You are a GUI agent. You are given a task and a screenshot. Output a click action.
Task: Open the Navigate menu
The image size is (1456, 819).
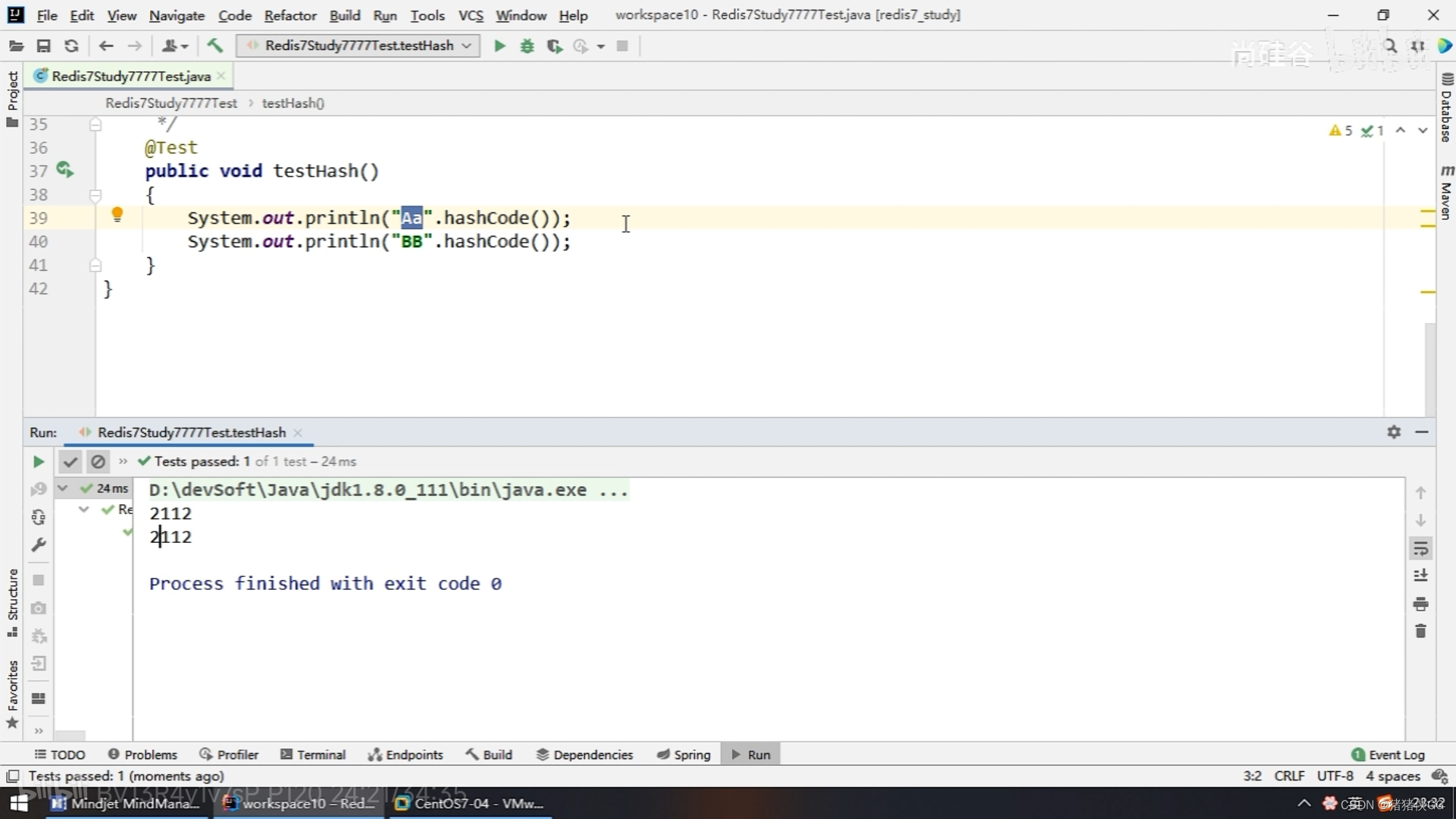177,15
